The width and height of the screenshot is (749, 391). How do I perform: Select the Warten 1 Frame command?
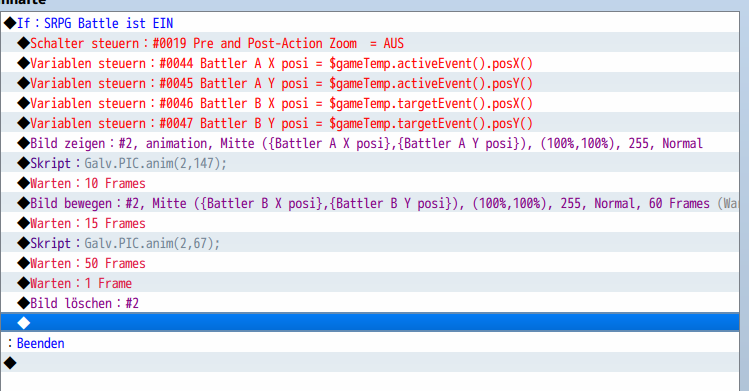pos(370,284)
